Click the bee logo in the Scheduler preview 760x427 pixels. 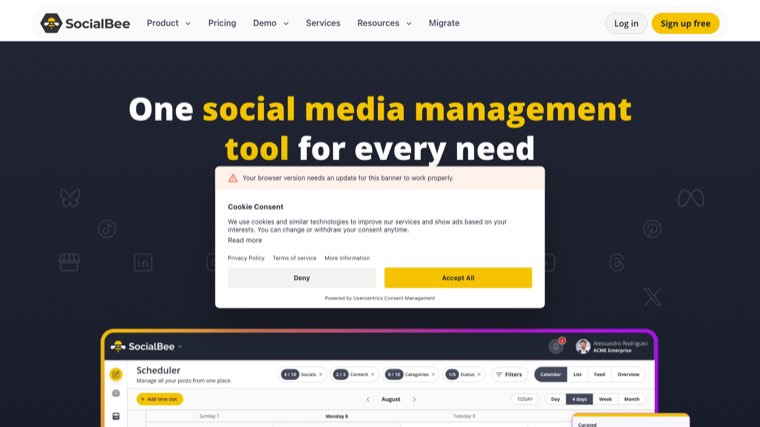118,346
